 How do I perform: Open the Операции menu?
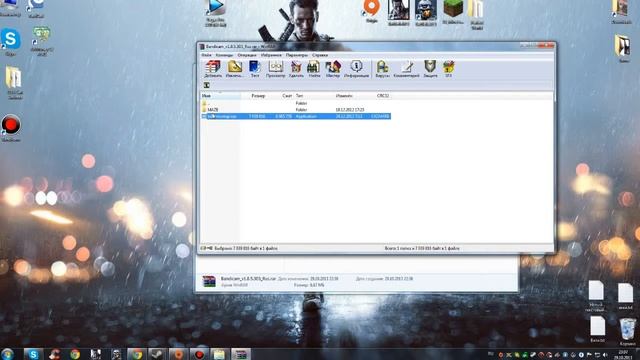tap(247, 55)
